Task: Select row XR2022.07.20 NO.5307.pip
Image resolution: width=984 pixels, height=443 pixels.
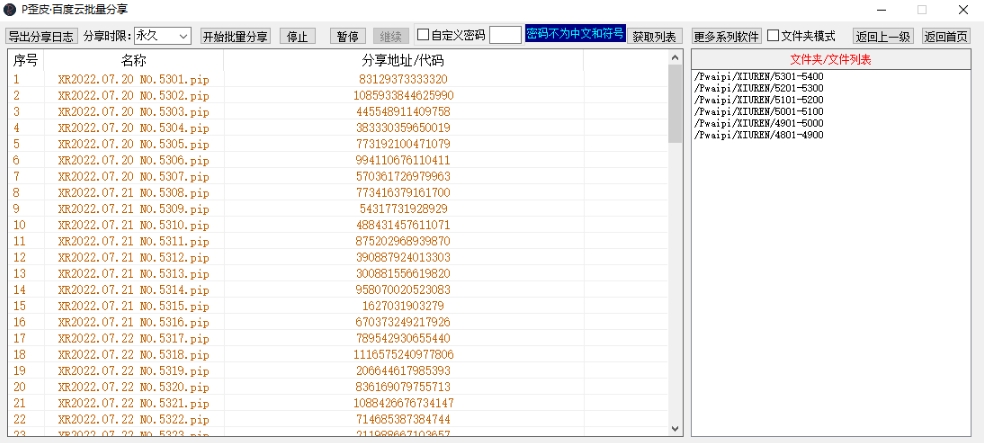Action: pyautogui.click(x=338, y=176)
